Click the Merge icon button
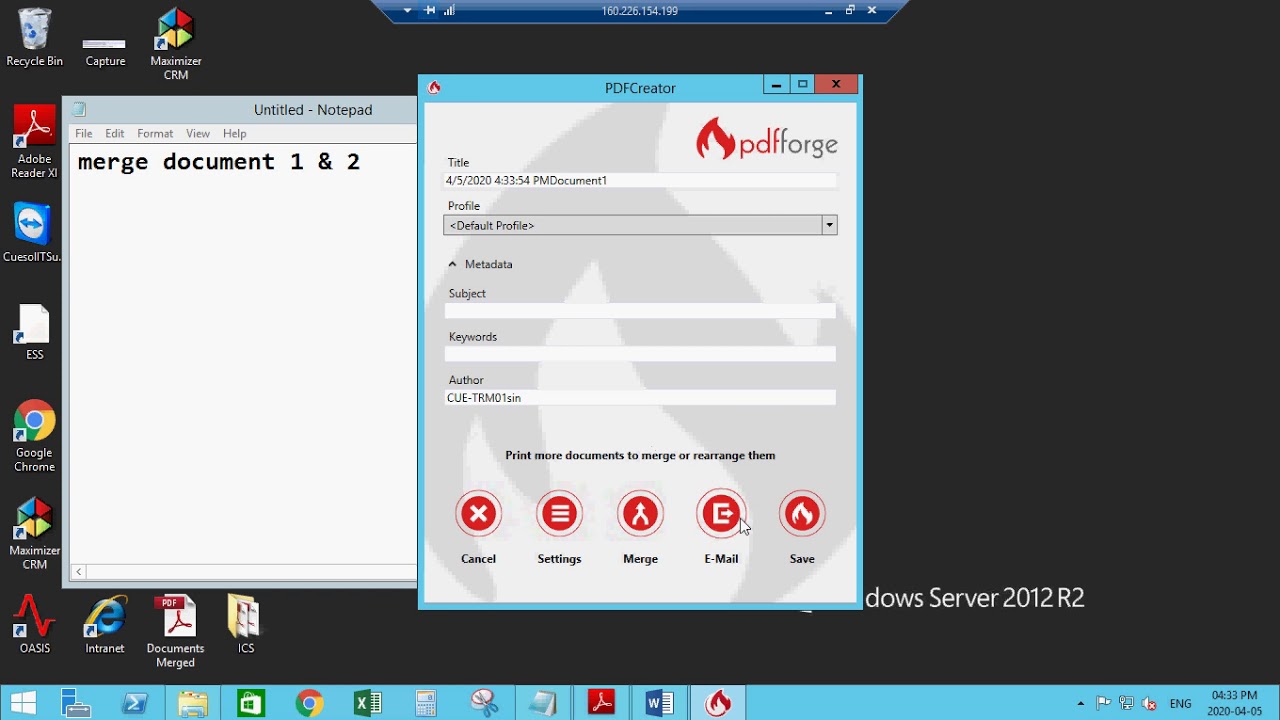The height and width of the screenshot is (720, 1280). [x=640, y=514]
